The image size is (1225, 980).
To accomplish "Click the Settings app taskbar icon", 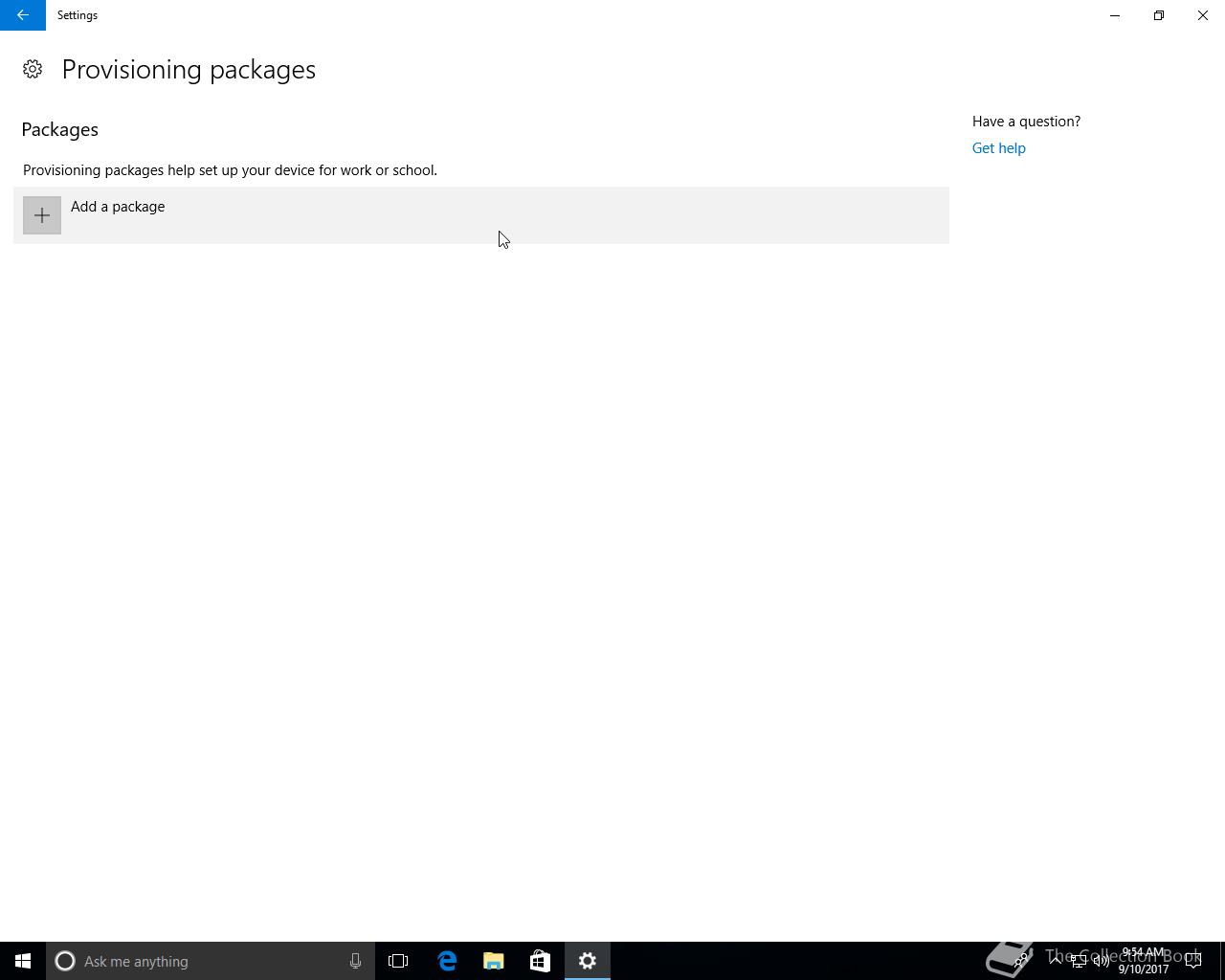I will click(588, 961).
